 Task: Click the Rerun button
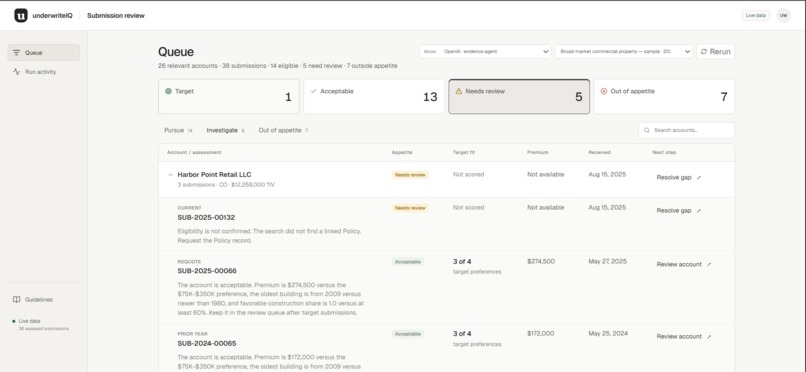(716, 51)
